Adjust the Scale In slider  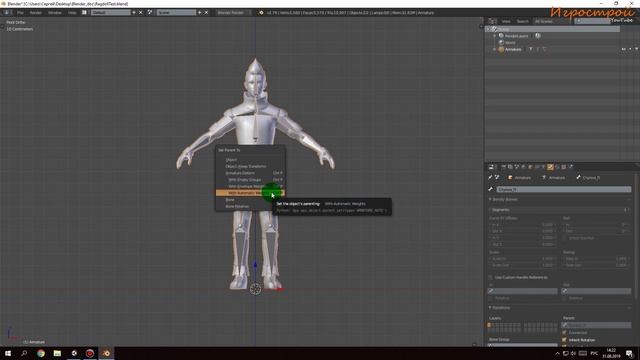pyautogui.click(x=522, y=259)
